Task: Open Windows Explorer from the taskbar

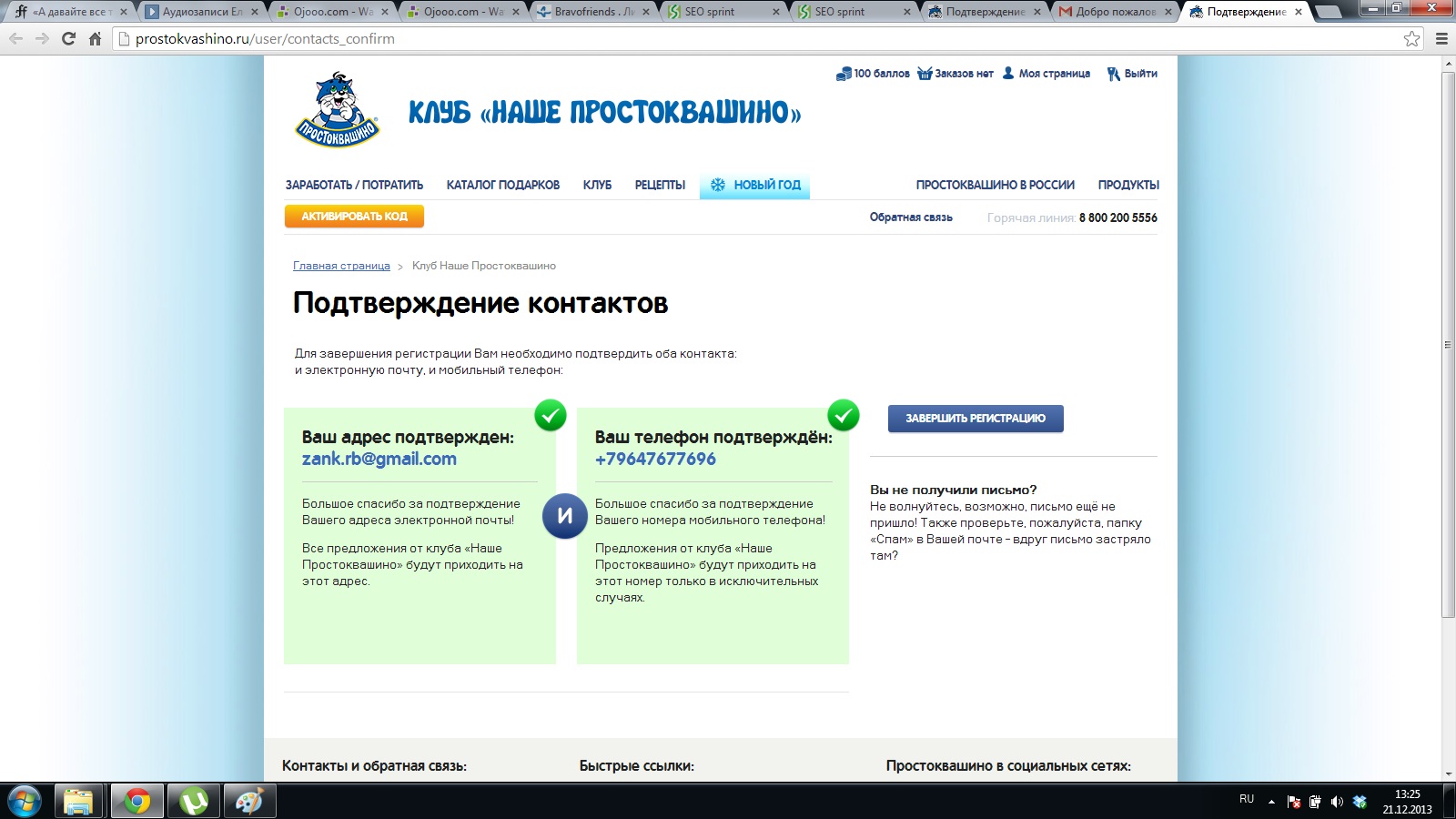Action: [78, 802]
